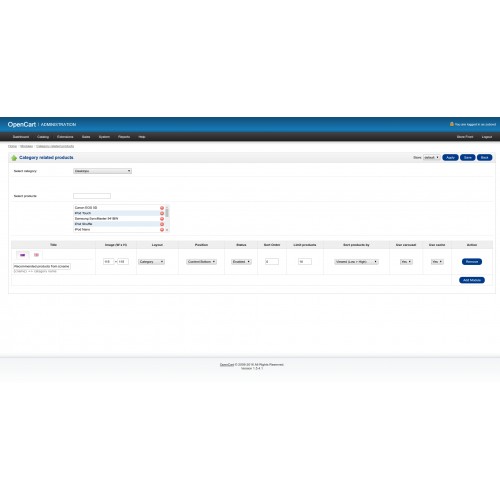Remove iPod Shuffle with red minus icon
The height and width of the screenshot is (500, 500).
click(x=162, y=224)
